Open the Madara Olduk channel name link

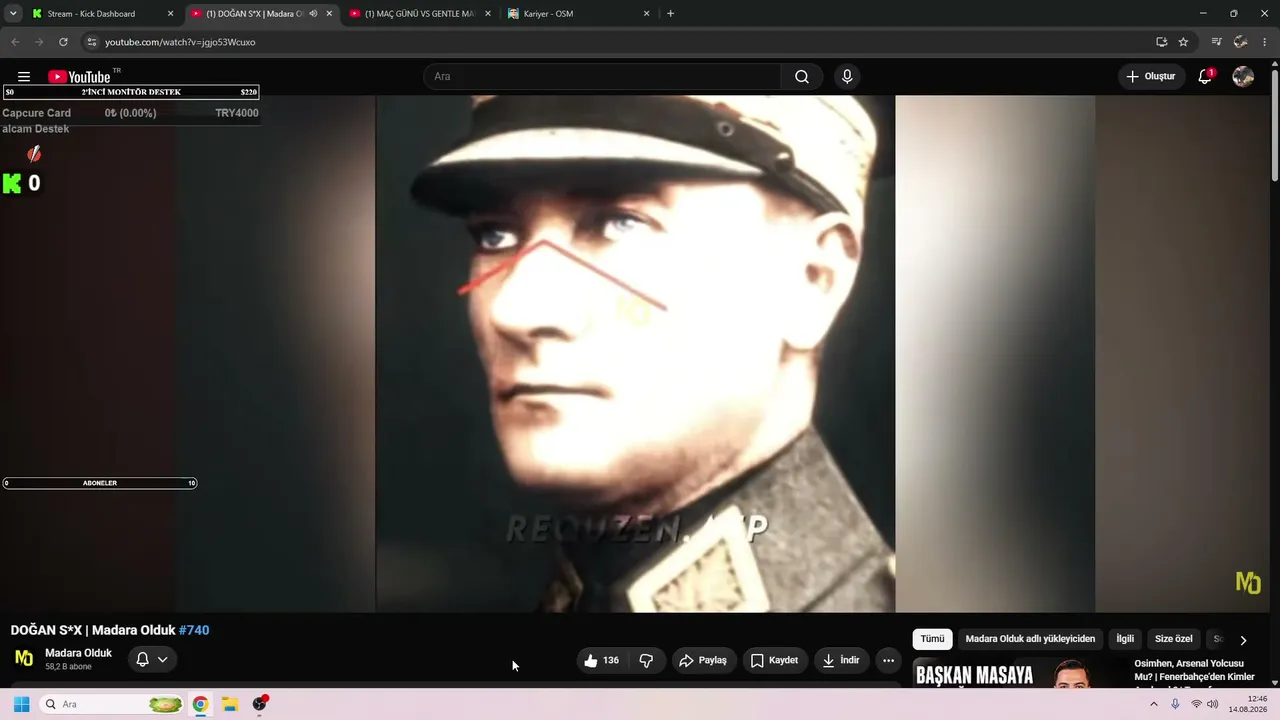point(78,653)
